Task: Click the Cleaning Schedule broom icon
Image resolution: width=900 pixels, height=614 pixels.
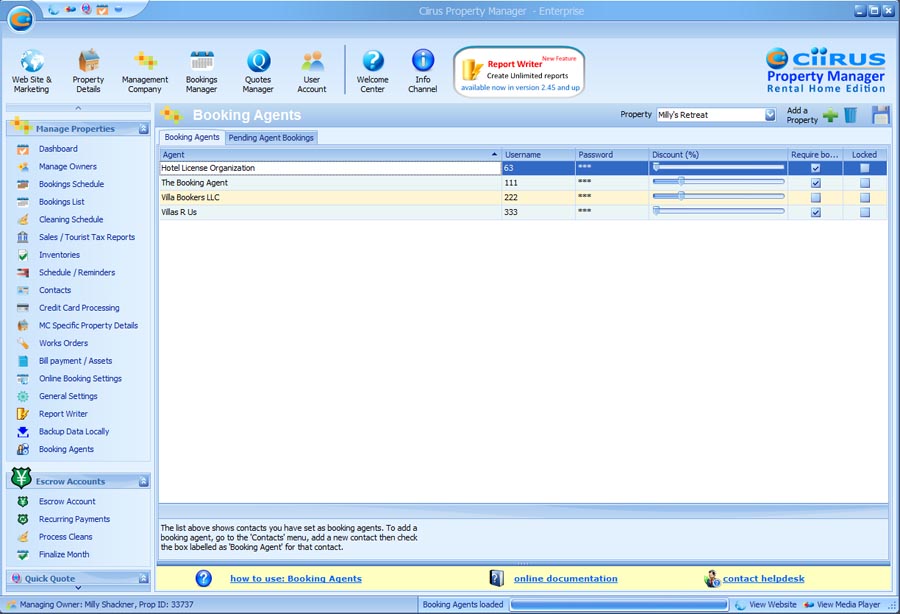Action: click(x=23, y=220)
